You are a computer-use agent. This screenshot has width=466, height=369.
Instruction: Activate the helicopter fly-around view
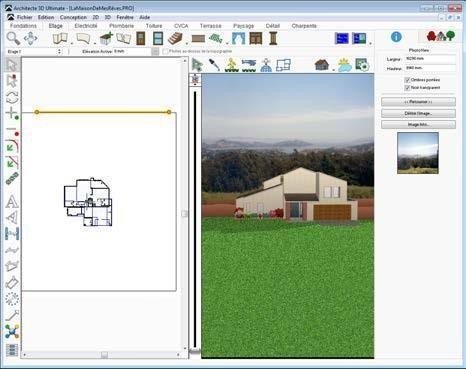click(x=249, y=65)
